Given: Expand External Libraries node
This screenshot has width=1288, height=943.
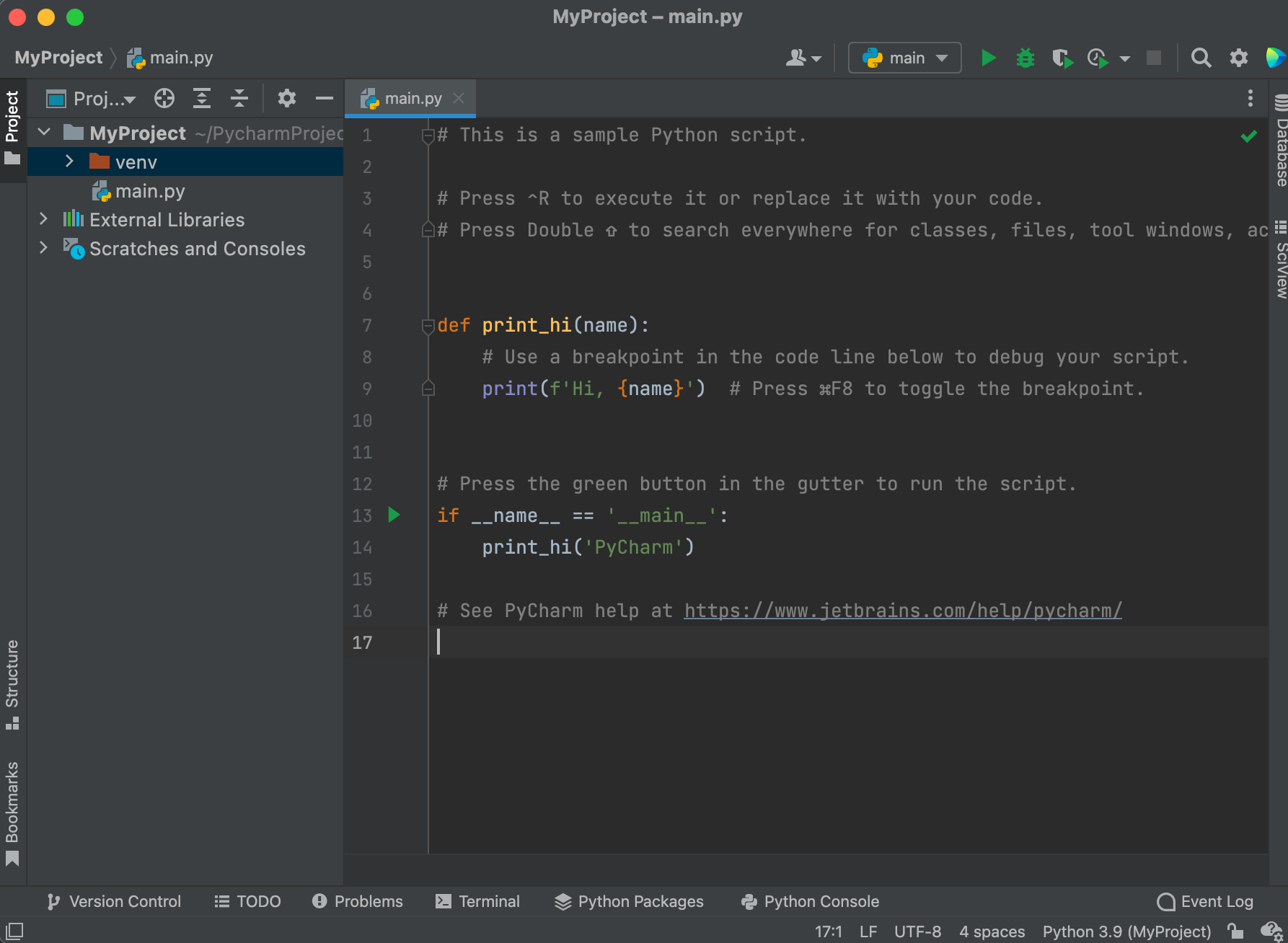Looking at the screenshot, I should pyautogui.click(x=43, y=219).
